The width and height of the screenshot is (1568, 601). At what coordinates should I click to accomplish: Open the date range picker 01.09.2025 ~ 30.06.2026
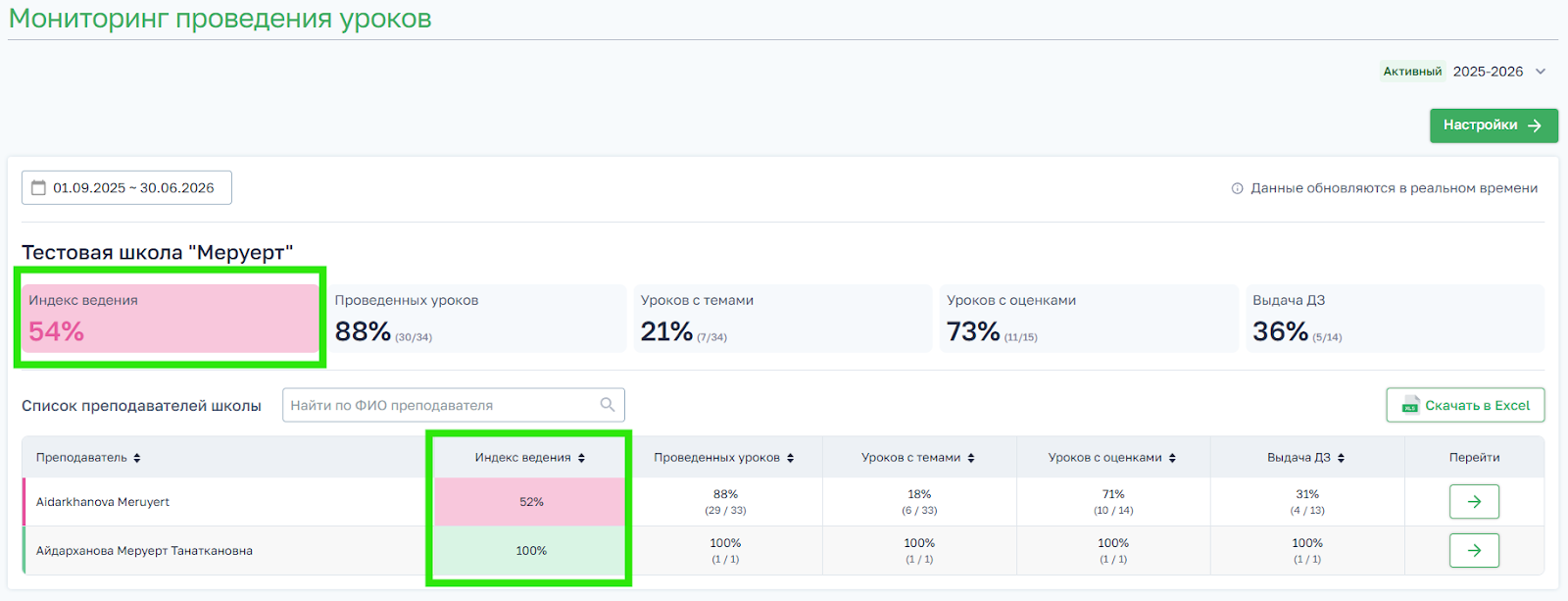point(127,188)
